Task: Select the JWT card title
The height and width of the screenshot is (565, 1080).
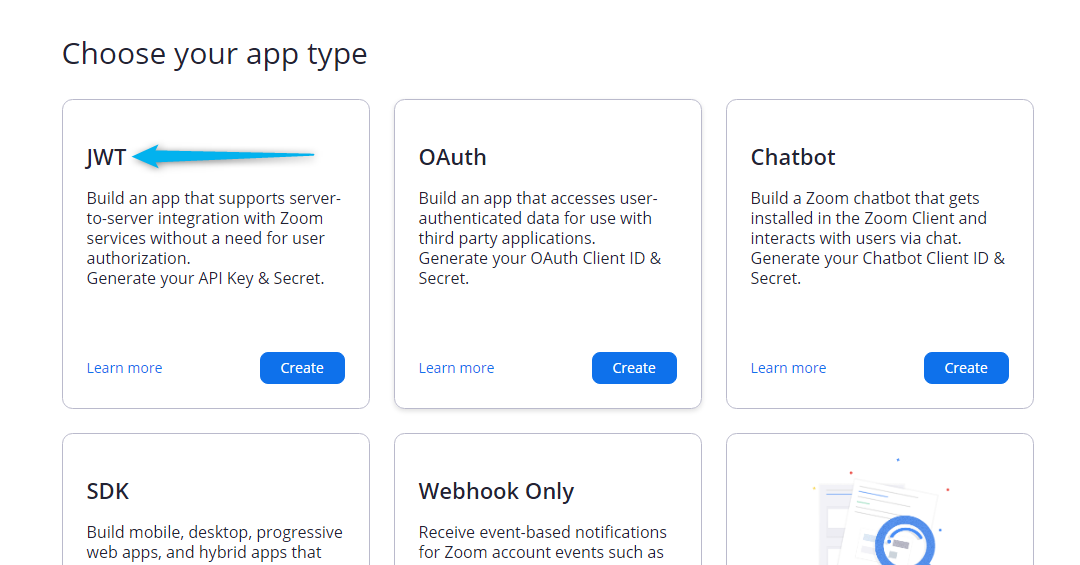Action: pyautogui.click(x=106, y=158)
